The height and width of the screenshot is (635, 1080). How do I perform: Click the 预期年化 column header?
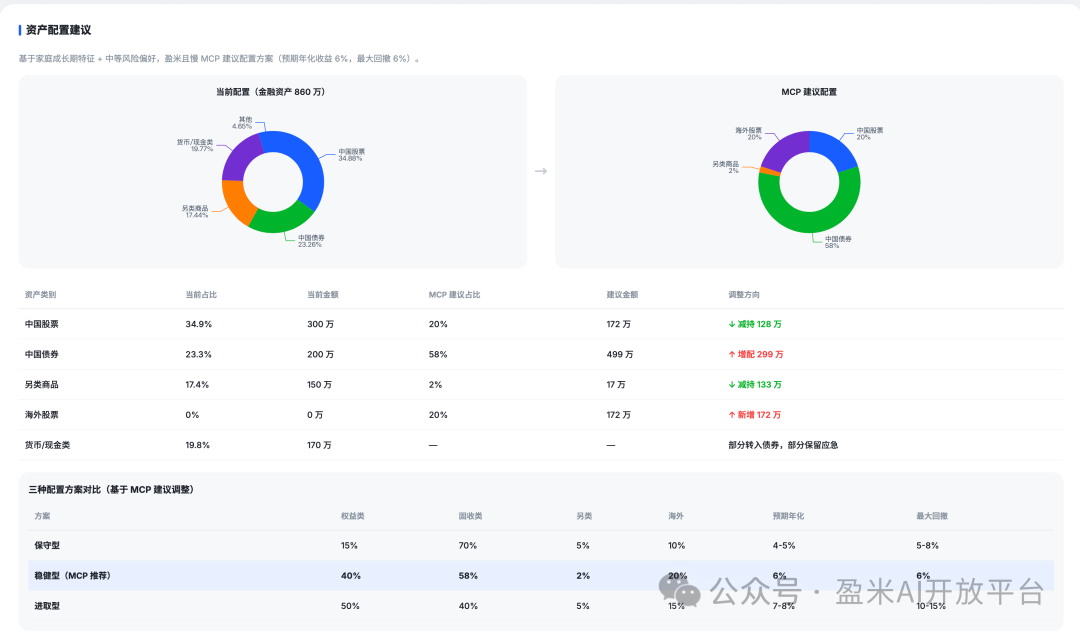789,516
